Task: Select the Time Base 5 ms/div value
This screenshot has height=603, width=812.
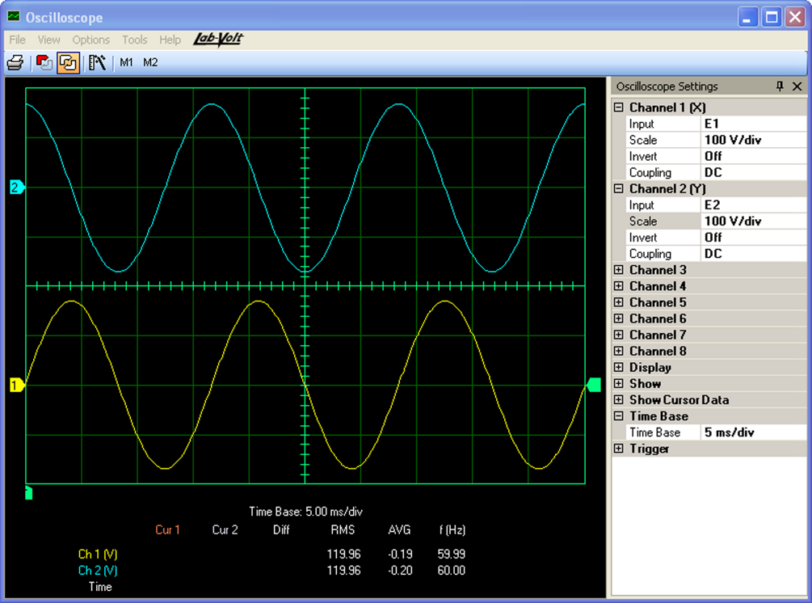Action: tap(753, 432)
